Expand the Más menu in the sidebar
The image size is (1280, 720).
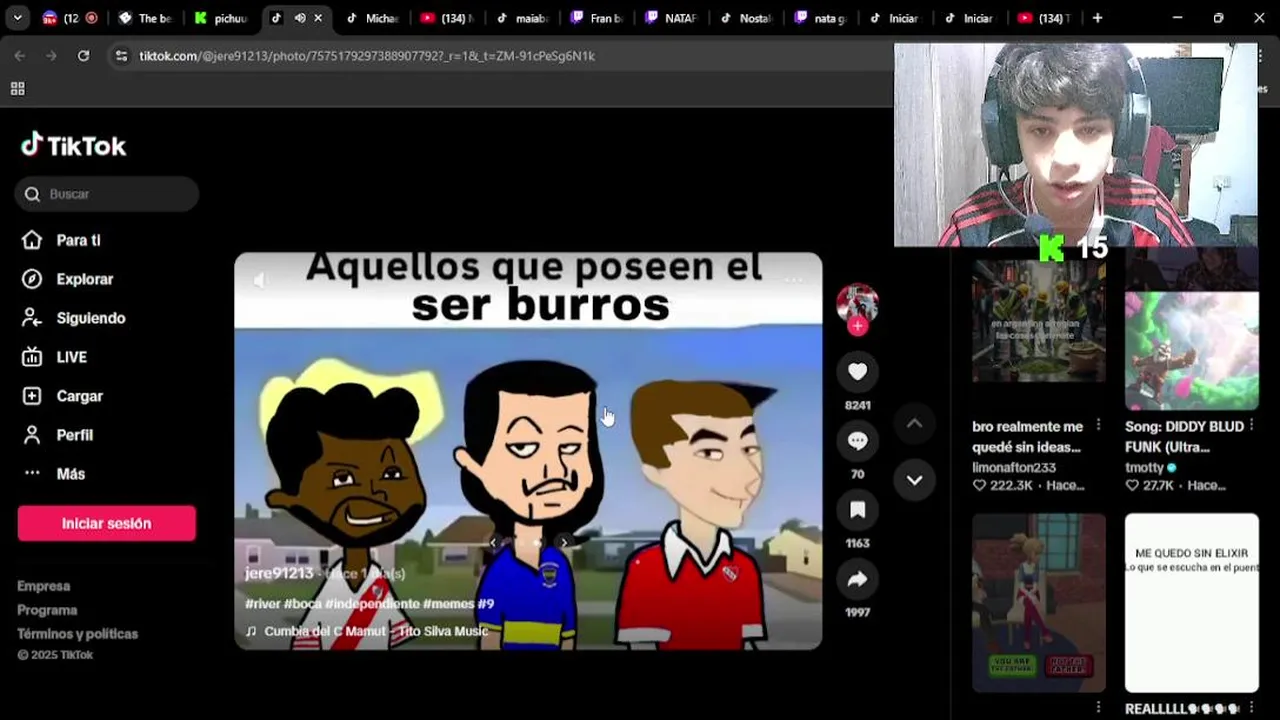70,474
